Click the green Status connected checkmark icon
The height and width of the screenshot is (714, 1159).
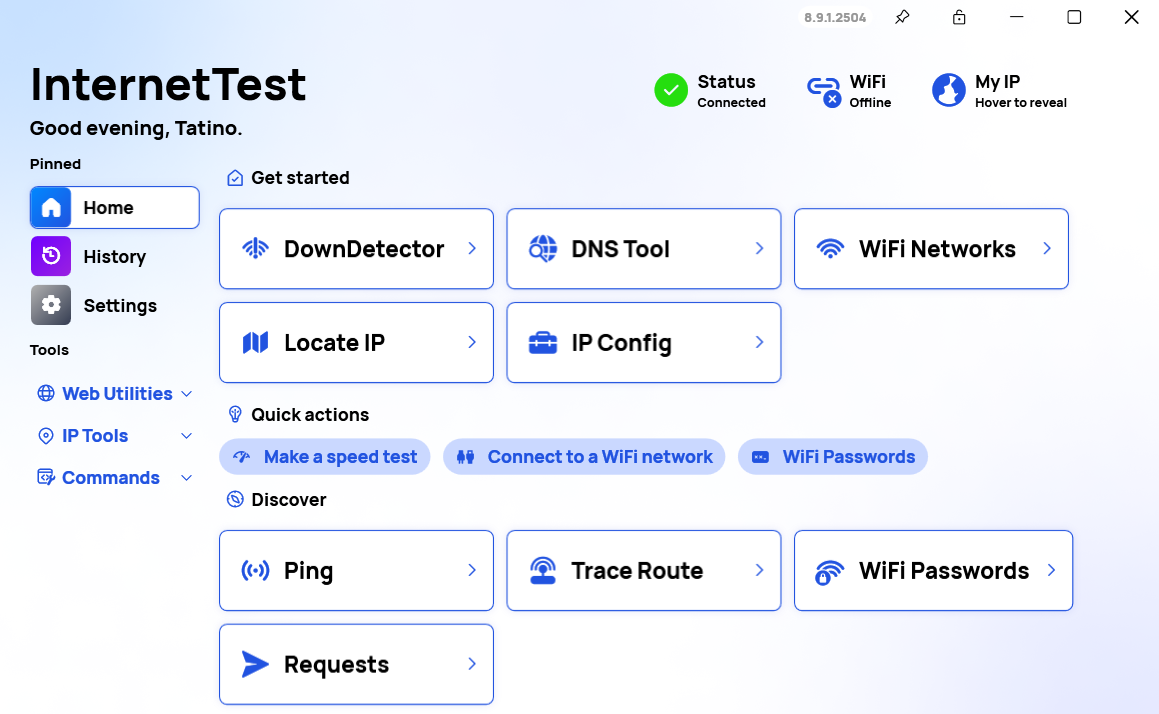click(x=671, y=90)
